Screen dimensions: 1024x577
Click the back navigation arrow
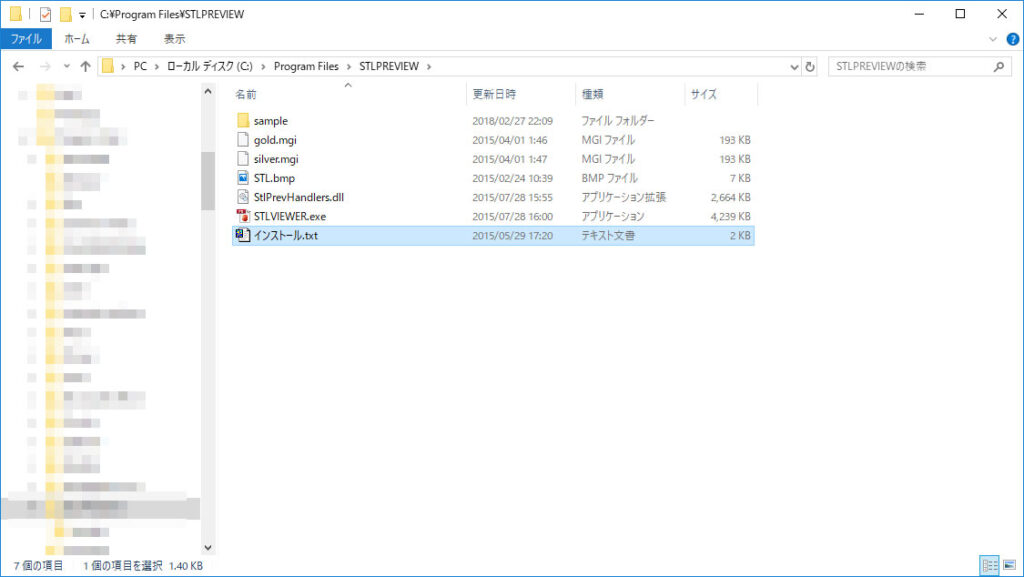[x=19, y=67]
